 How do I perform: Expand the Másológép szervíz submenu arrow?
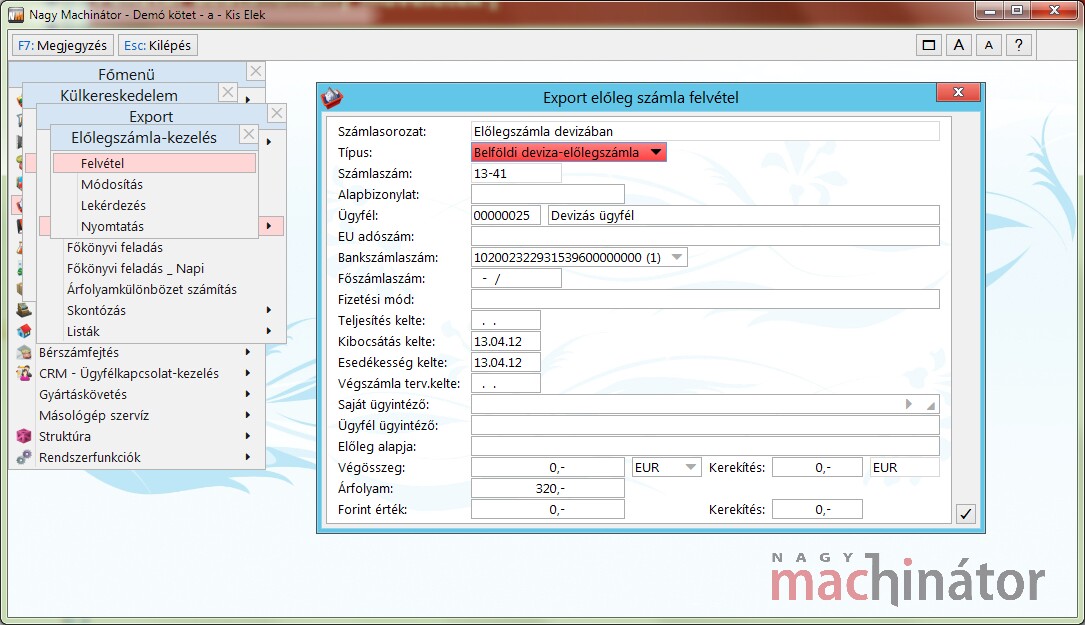click(248, 415)
